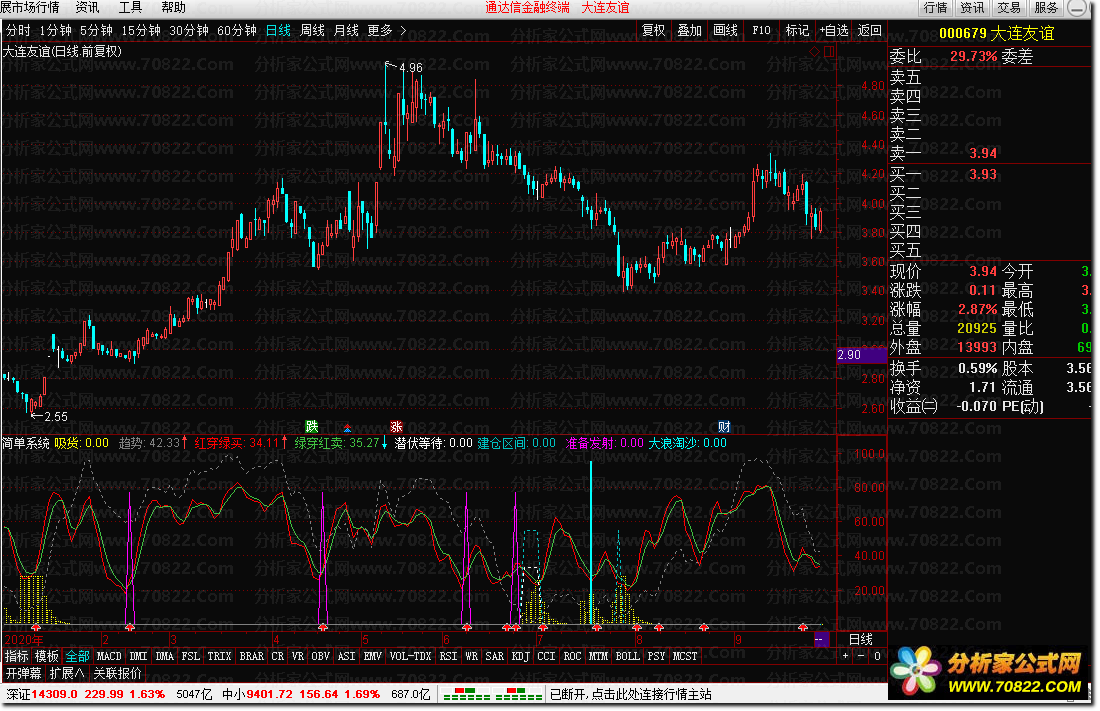Select the 周线 weekly chart tab
This screenshot has width=1100, height=711.
point(312,30)
